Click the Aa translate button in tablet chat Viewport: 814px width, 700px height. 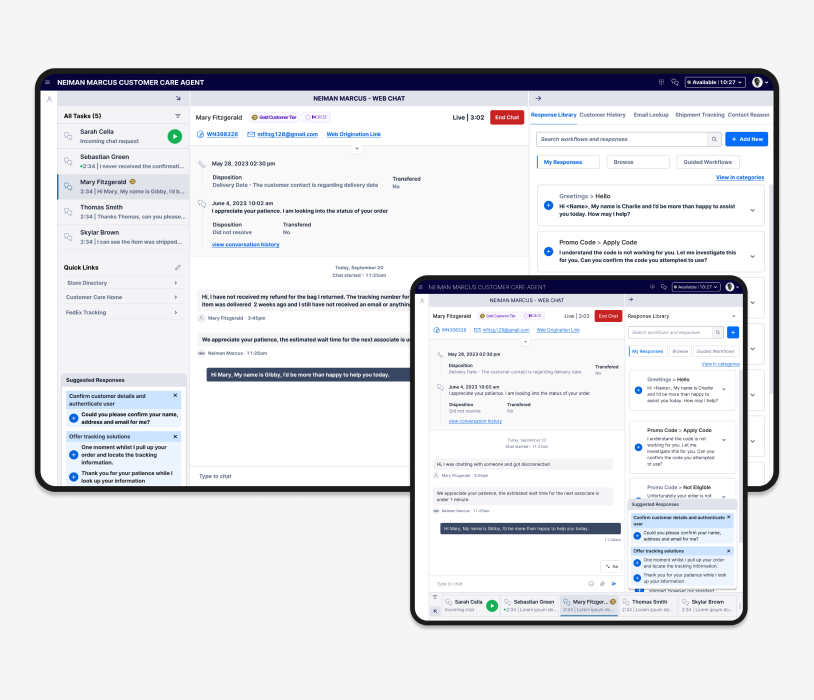point(613,566)
